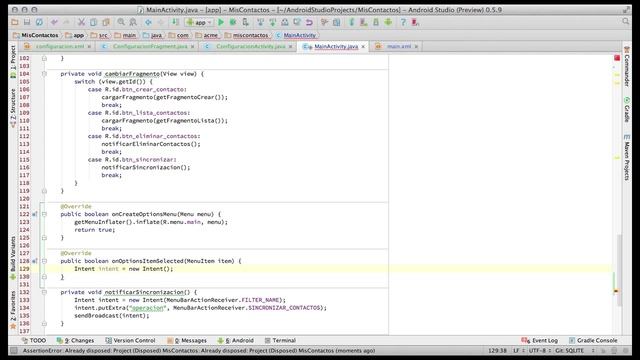Click the search magnifier at top right

point(626,21)
